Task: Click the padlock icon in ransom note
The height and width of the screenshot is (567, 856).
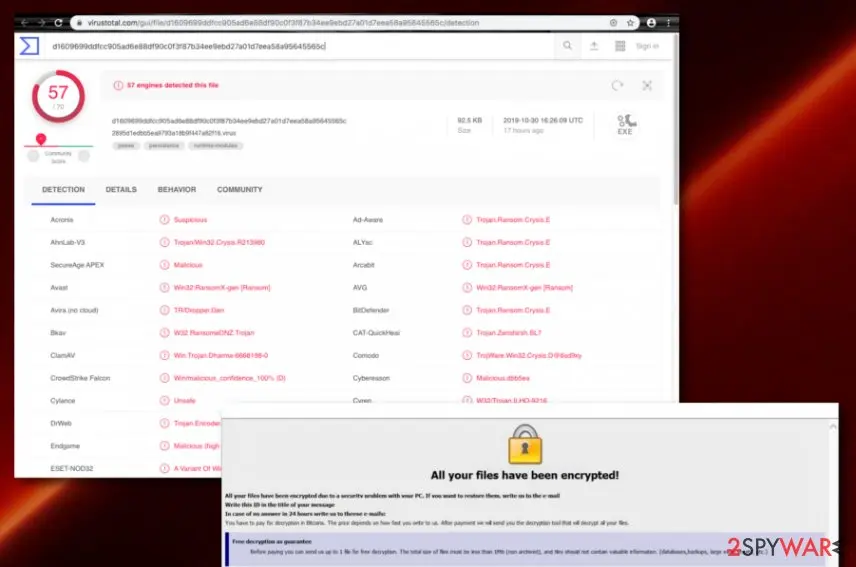Action: point(525,444)
